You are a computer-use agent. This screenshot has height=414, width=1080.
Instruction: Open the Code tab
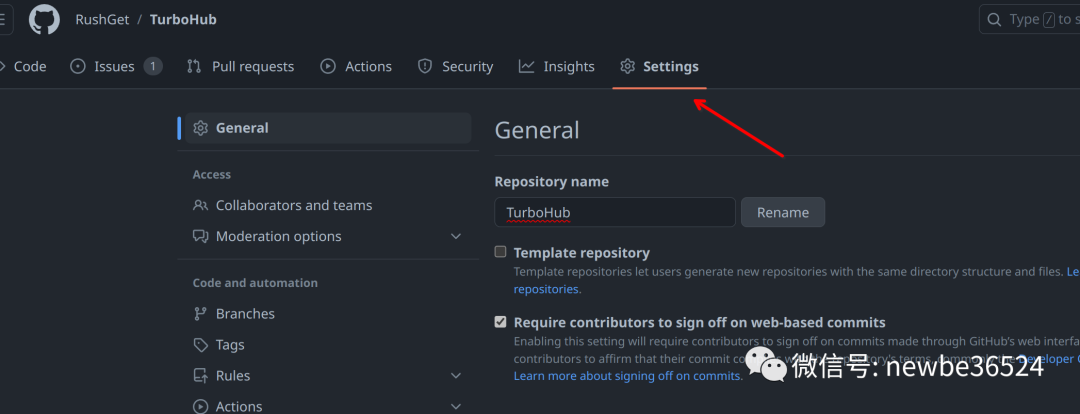[24, 67]
